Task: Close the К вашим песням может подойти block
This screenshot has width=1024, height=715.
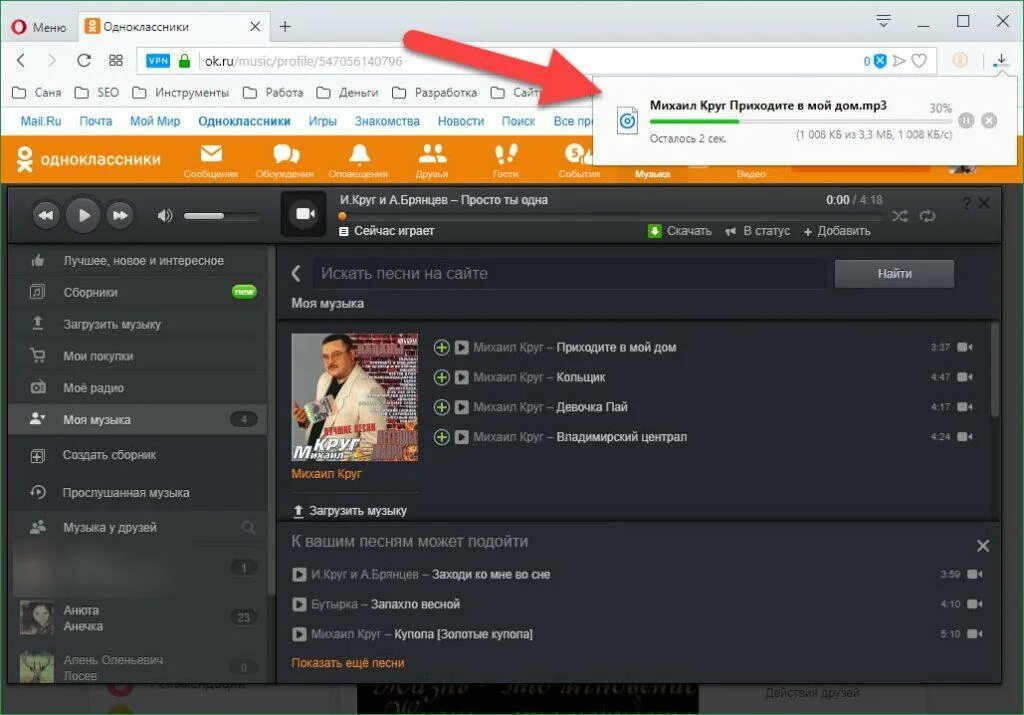Action: (983, 546)
